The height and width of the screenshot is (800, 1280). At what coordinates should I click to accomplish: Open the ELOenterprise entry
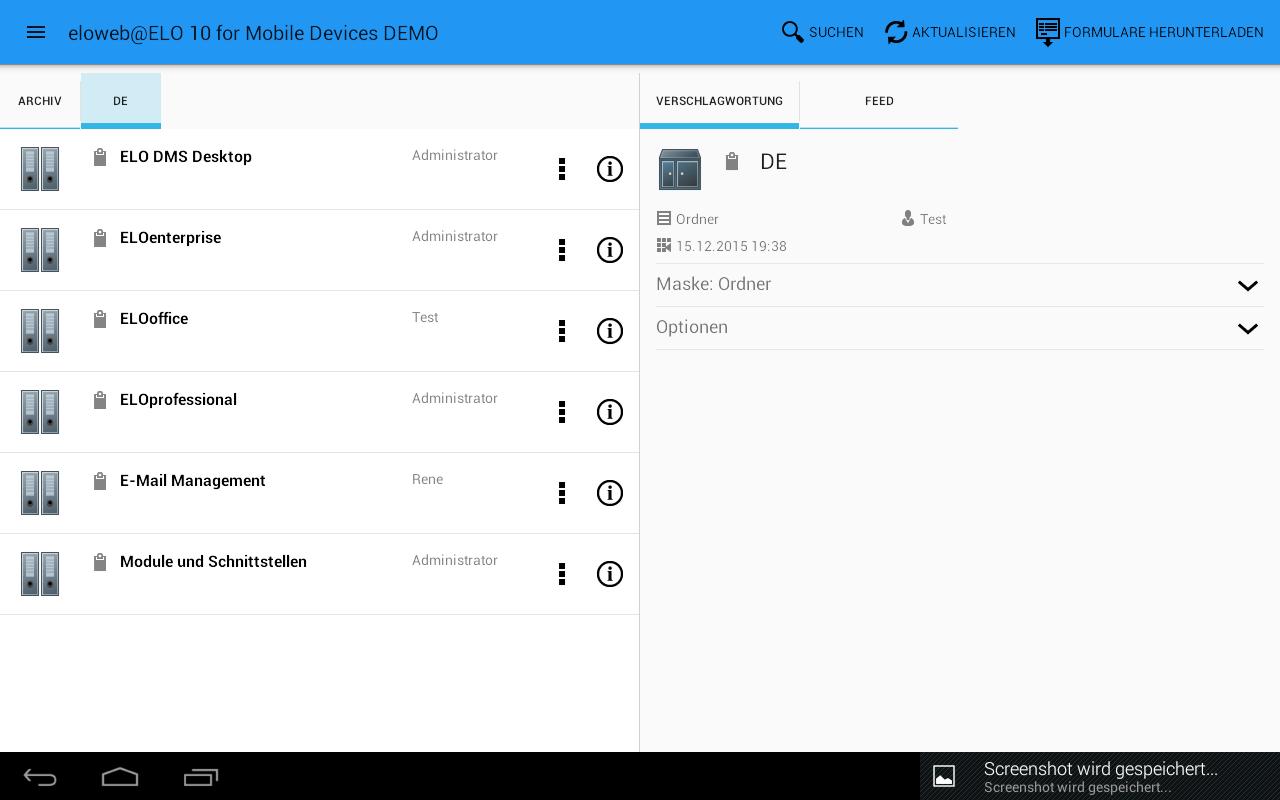click(x=319, y=250)
